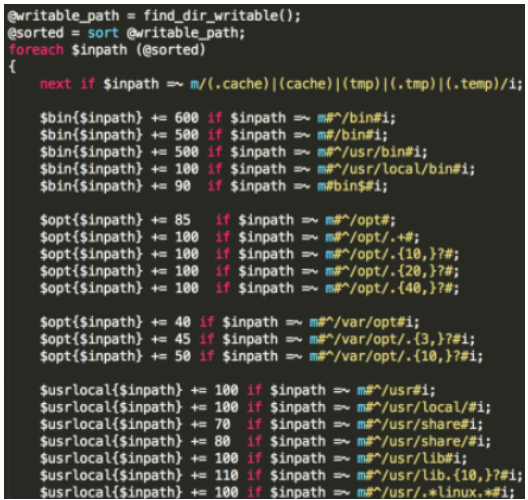Click the $usrlocal line matching linux

click(277, 492)
